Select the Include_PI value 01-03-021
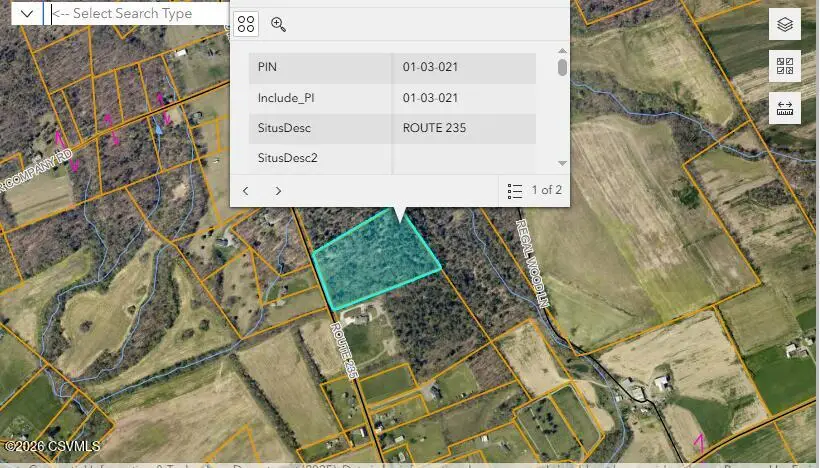The image size is (820, 468). [430, 98]
